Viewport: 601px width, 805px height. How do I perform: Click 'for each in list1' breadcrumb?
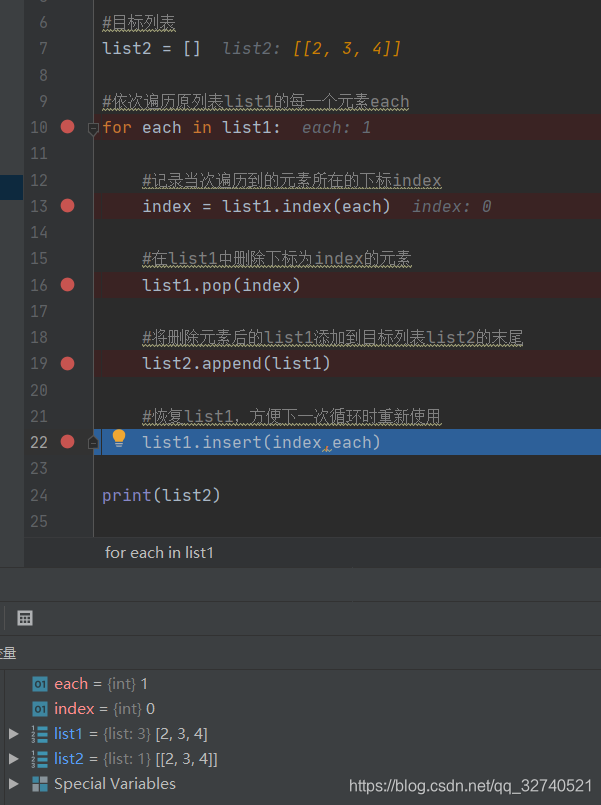click(159, 553)
